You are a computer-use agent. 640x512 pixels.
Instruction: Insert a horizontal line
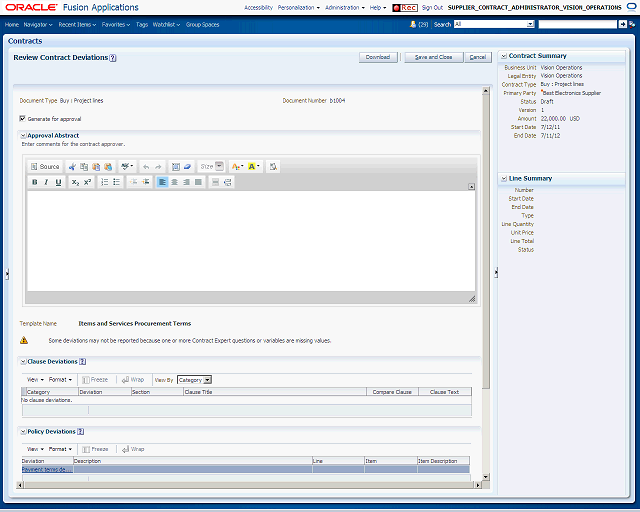(215, 182)
